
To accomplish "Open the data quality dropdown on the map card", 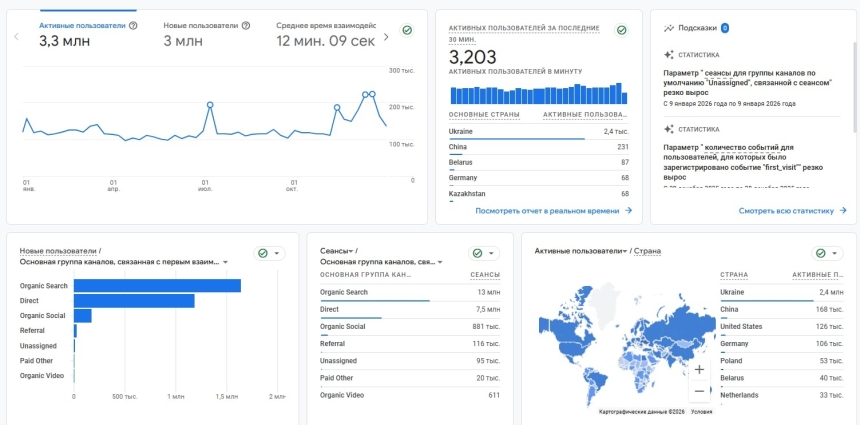I will pyautogui.click(x=826, y=254).
